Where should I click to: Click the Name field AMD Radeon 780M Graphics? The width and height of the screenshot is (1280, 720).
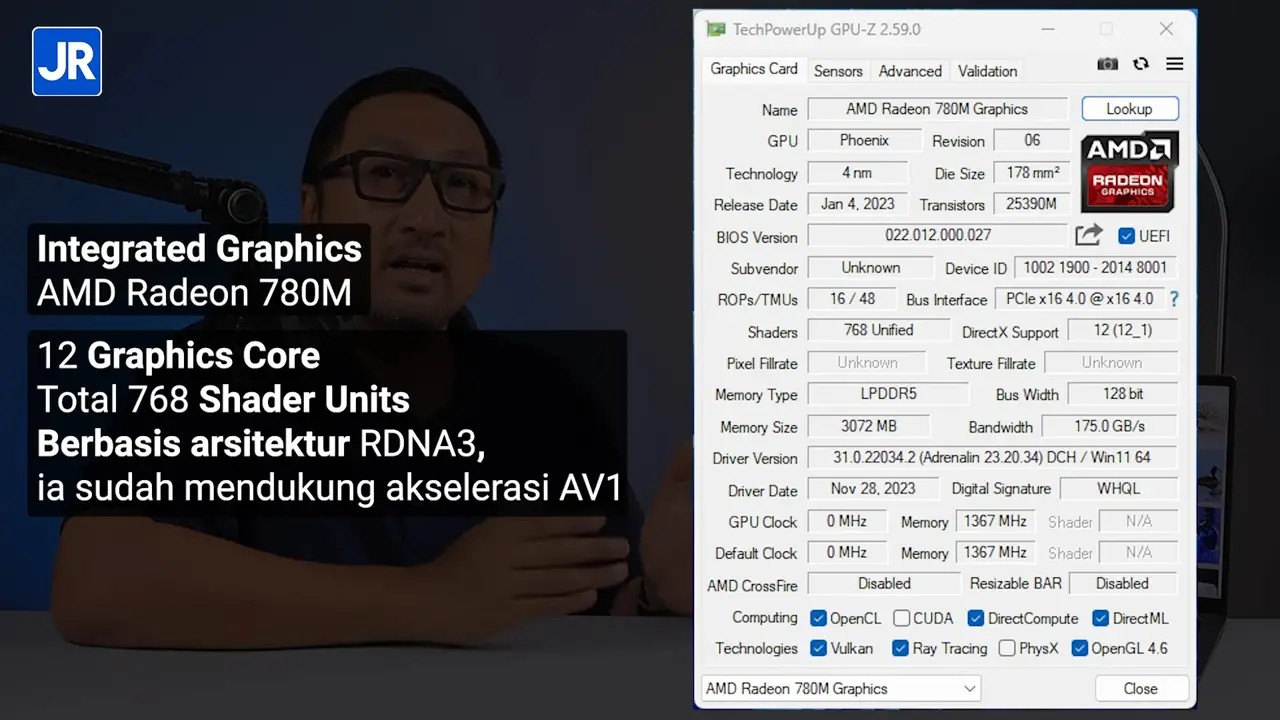point(938,109)
